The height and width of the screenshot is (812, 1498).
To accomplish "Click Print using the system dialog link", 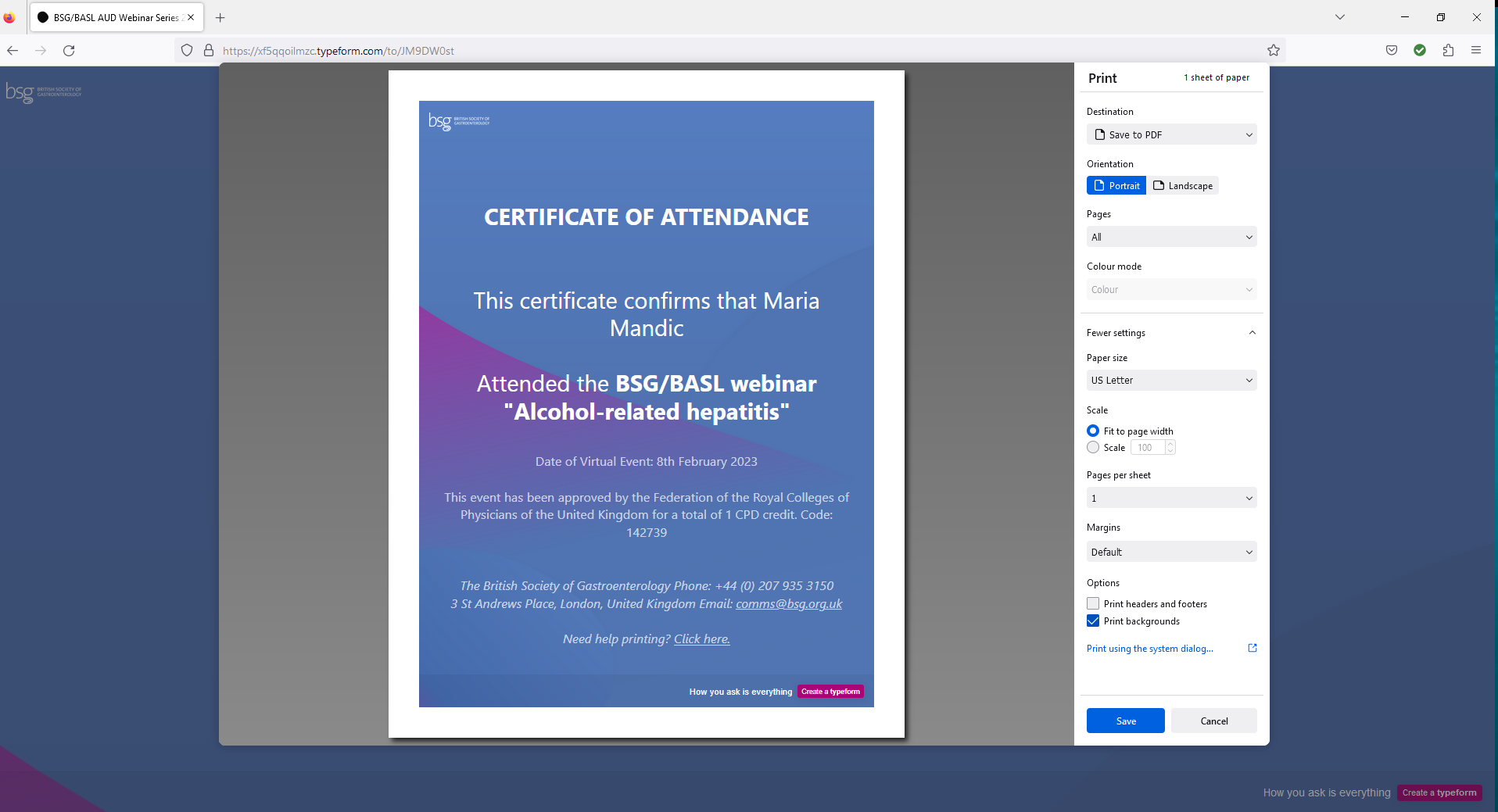I will 1150,649.
